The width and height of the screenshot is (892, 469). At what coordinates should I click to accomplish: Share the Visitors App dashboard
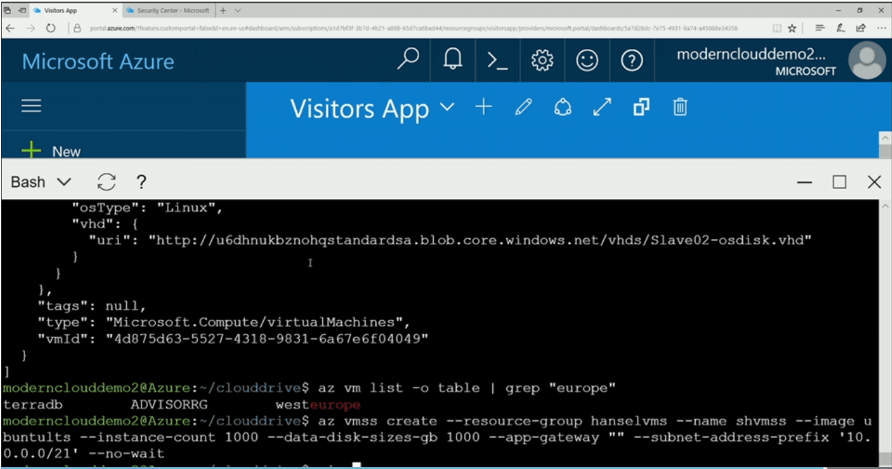pyautogui.click(x=563, y=107)
